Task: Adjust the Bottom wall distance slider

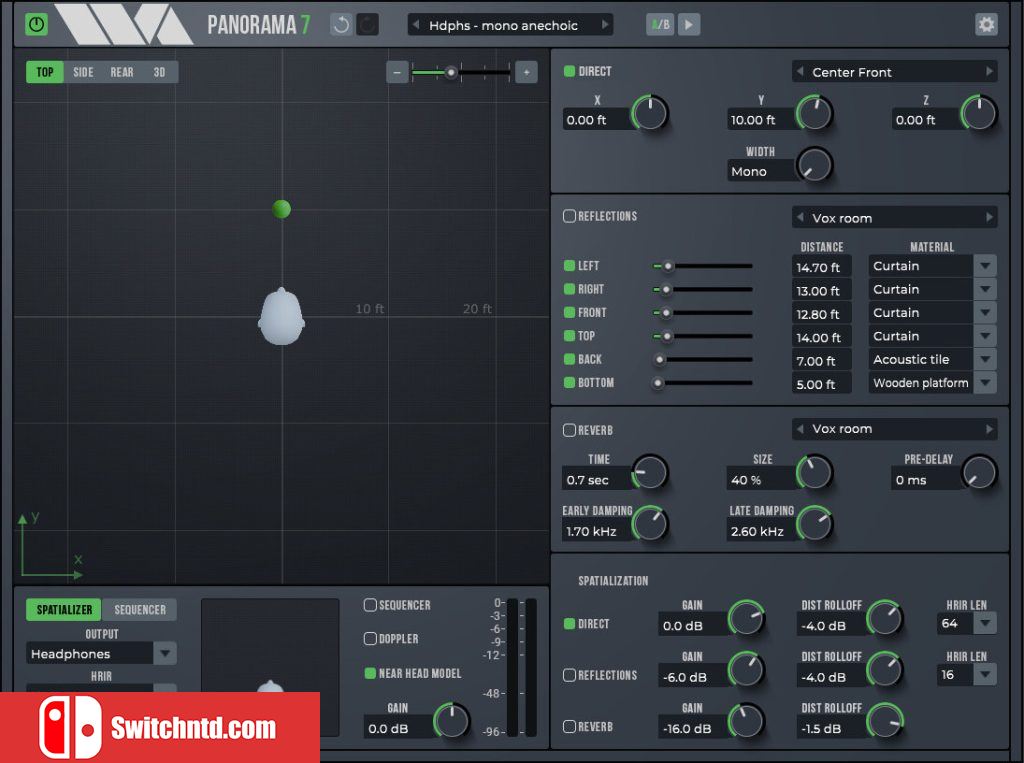Action: click(x=703, y=383)
